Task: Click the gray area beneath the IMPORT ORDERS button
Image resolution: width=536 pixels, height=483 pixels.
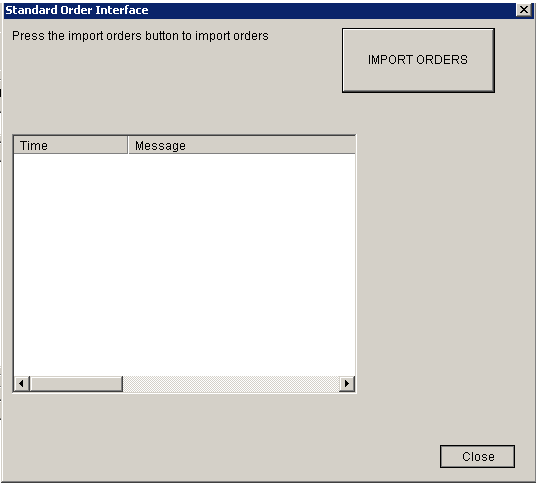Action: click(418, 113)
